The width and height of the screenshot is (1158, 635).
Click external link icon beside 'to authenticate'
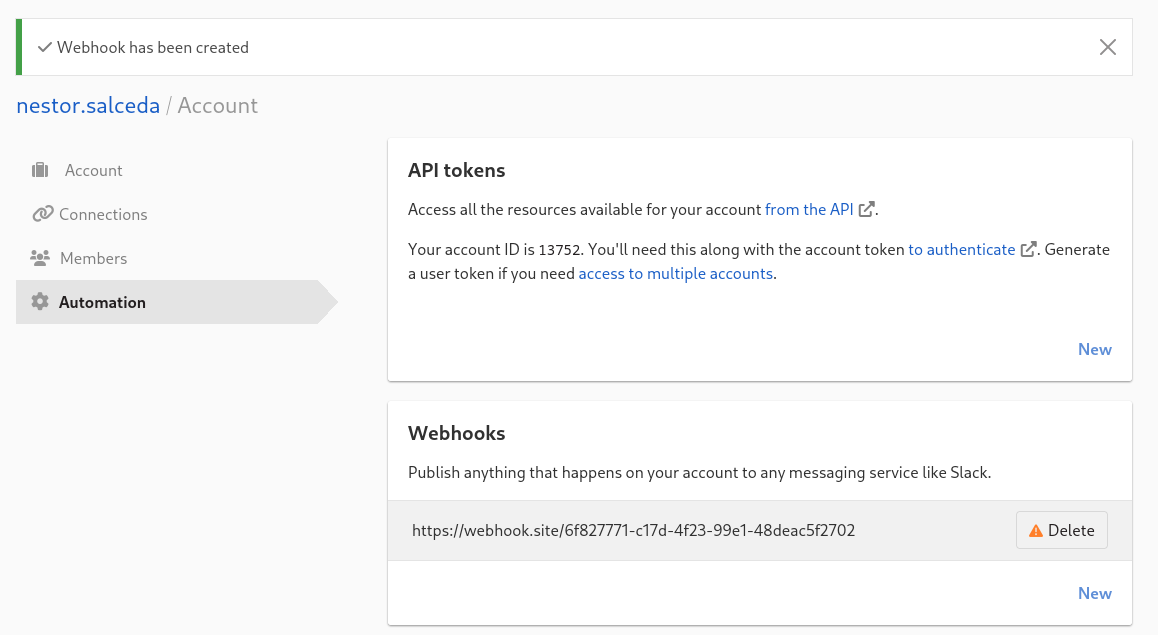click(x=1028, y=250)
